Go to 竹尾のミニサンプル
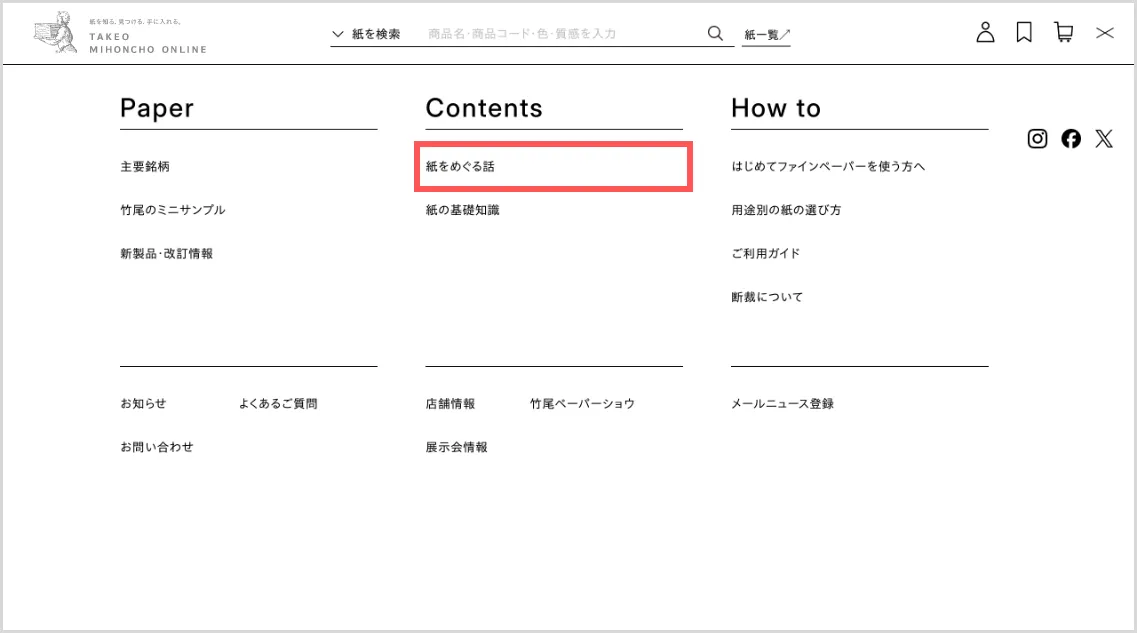This screenshot has width=1137, height=633. tap(172, 210)
